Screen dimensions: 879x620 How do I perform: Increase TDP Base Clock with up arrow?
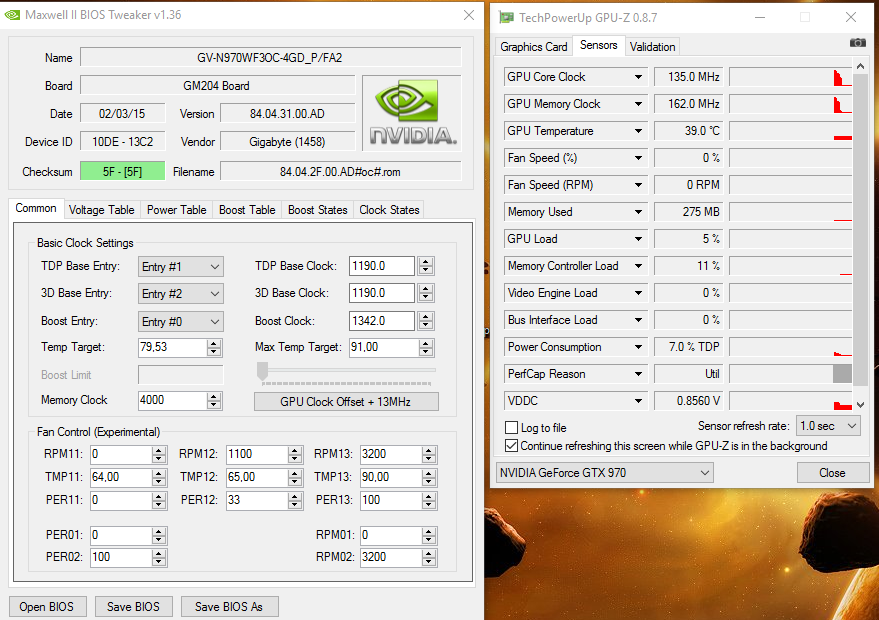click(x=426, y=262)
